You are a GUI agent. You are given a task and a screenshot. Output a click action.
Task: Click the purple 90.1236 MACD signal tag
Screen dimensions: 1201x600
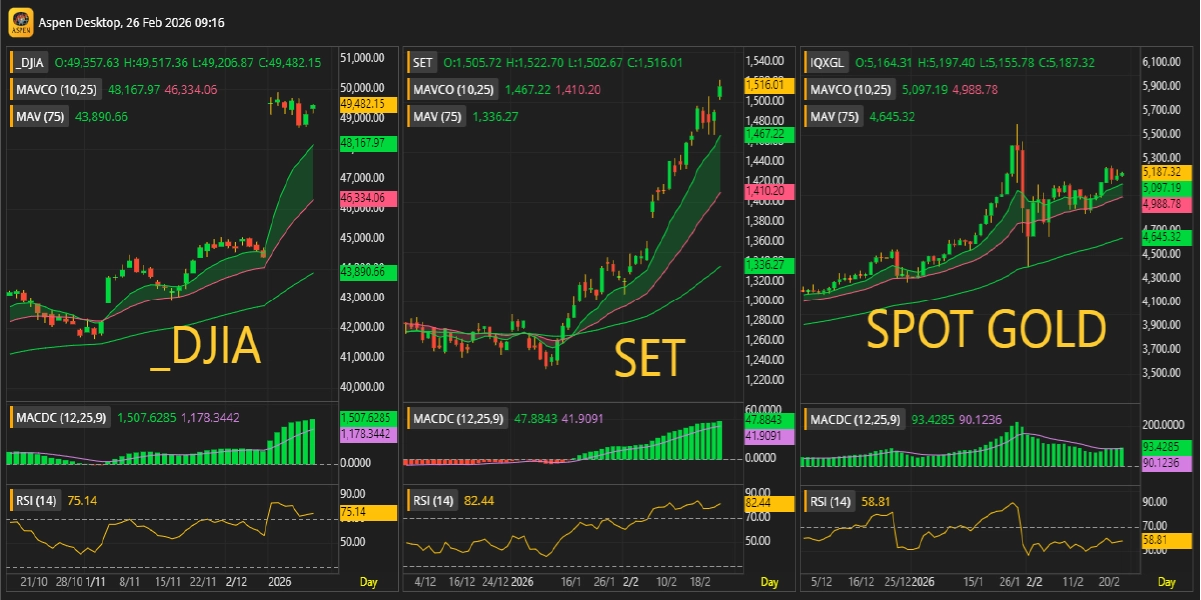pyautogui.click(x=1161, y=463)
